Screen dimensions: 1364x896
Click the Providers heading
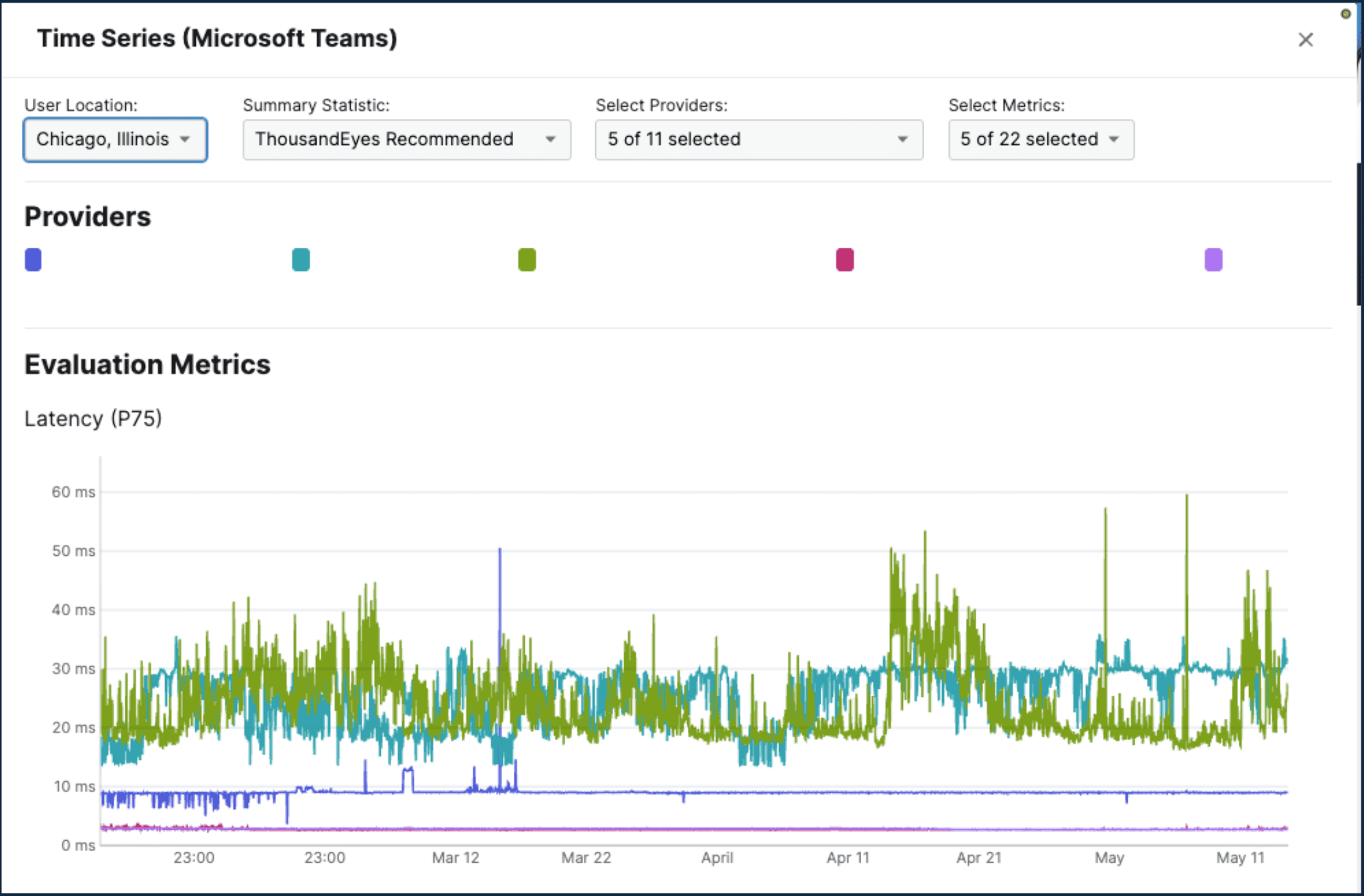pos(88,217)
